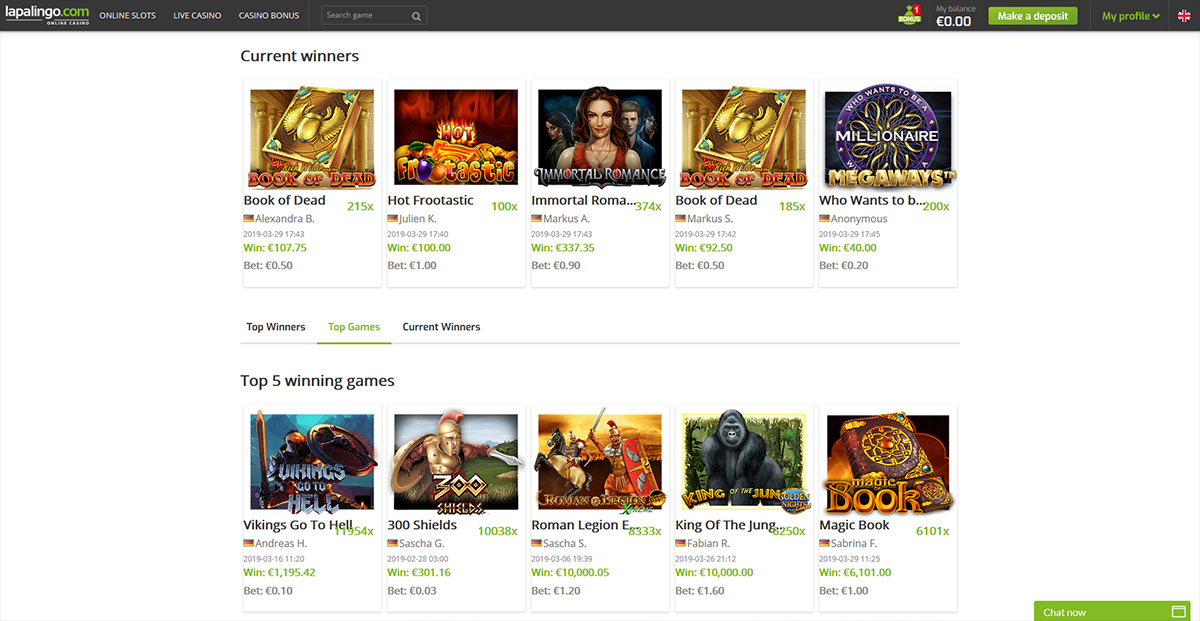
Task: Click 300 Shields title link
Action: tap(422, 525)
